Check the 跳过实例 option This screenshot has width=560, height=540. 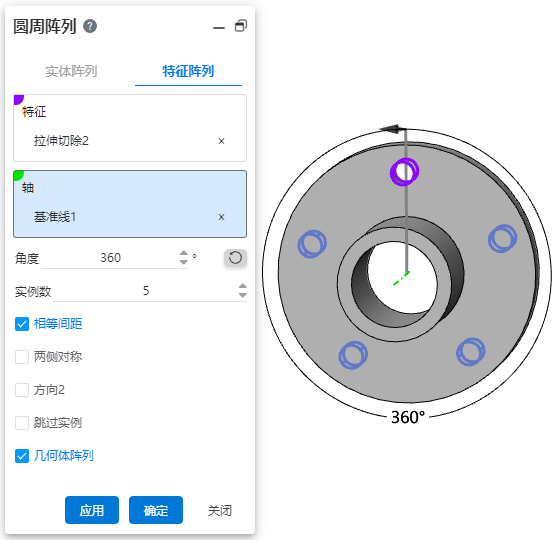[22, 423]
